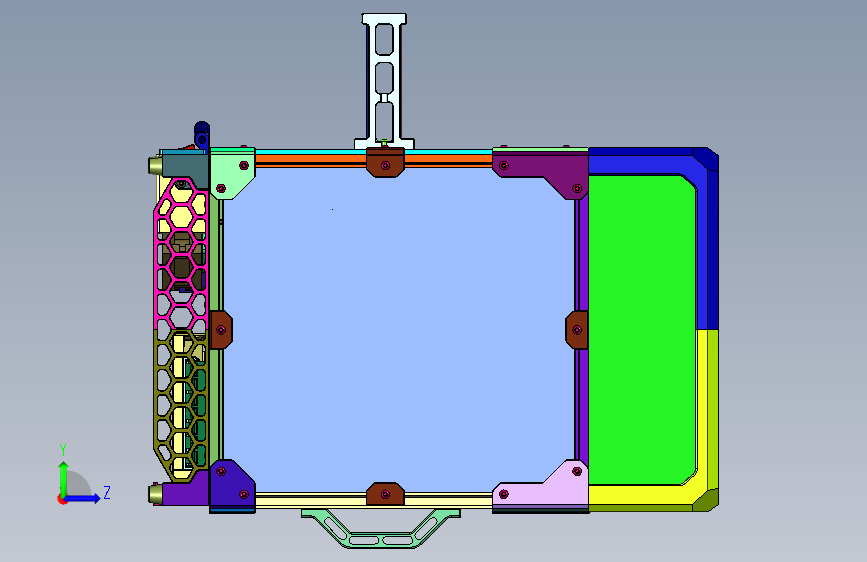This screenshot has width=867, height=562.
Task: Click the red origin dot of the axis triad
Action: 62,499
